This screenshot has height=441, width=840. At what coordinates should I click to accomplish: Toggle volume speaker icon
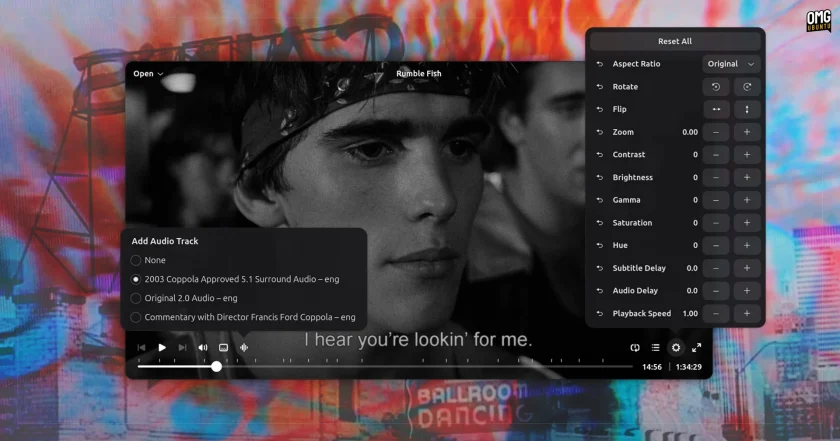(x=203, y=348)
